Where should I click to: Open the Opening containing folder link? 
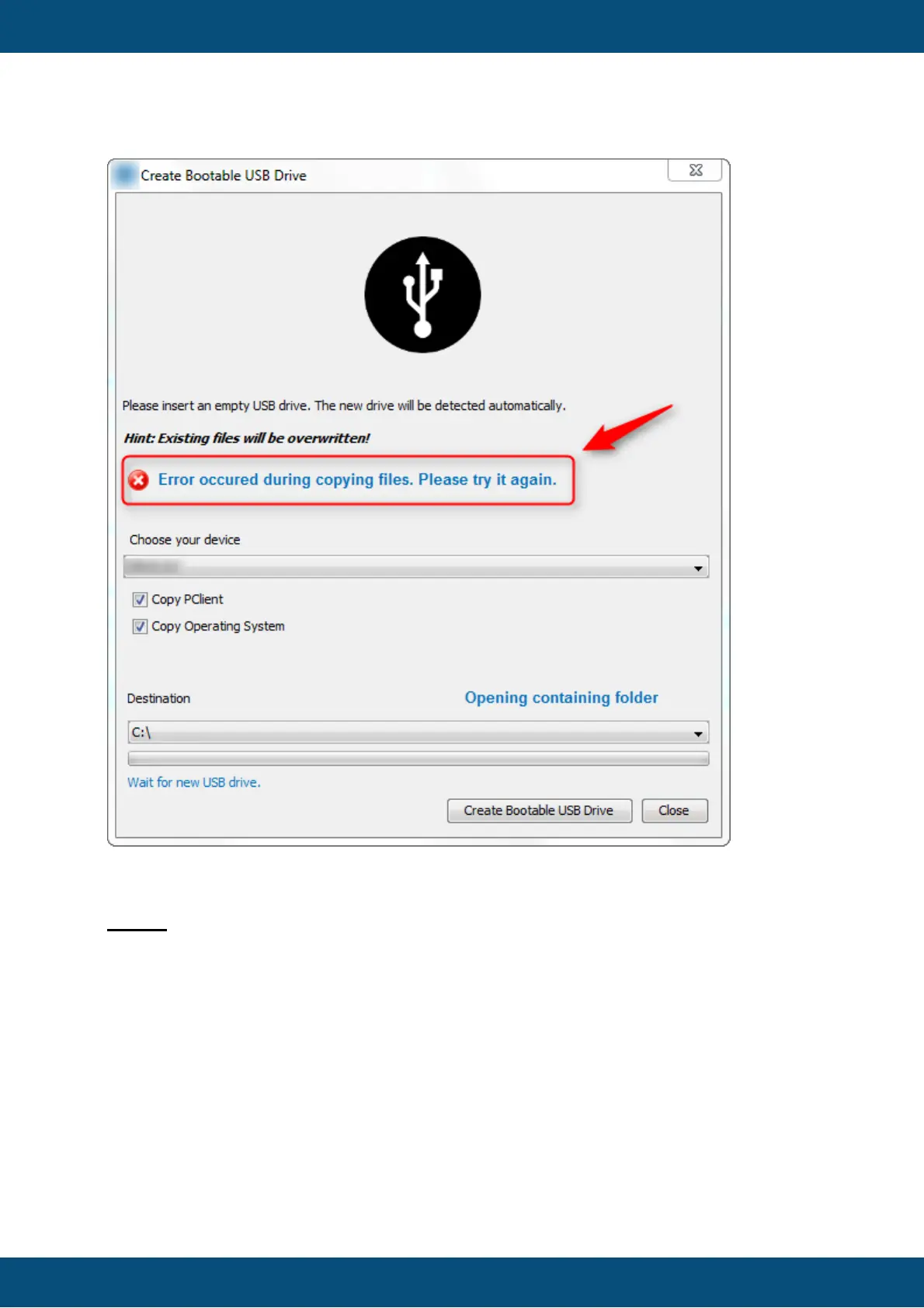click(561, 697)
